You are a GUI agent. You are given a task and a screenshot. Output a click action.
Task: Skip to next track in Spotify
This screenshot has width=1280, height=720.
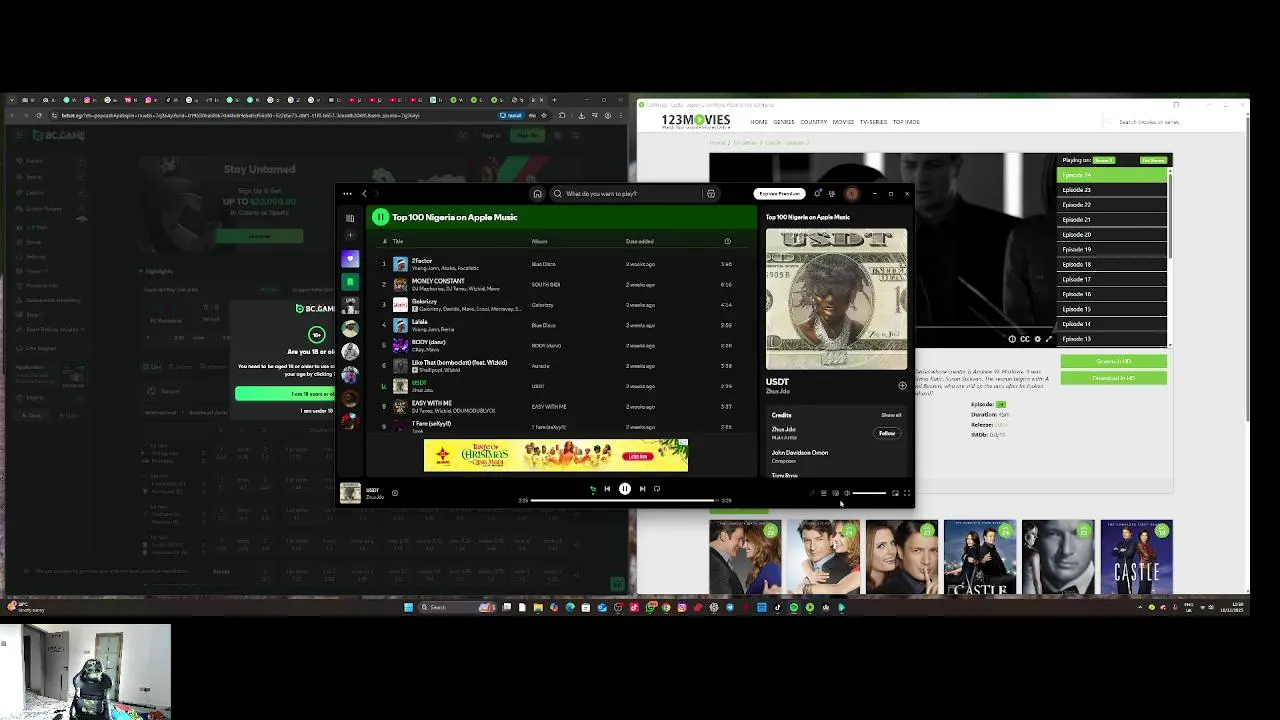tap(642, 489)
